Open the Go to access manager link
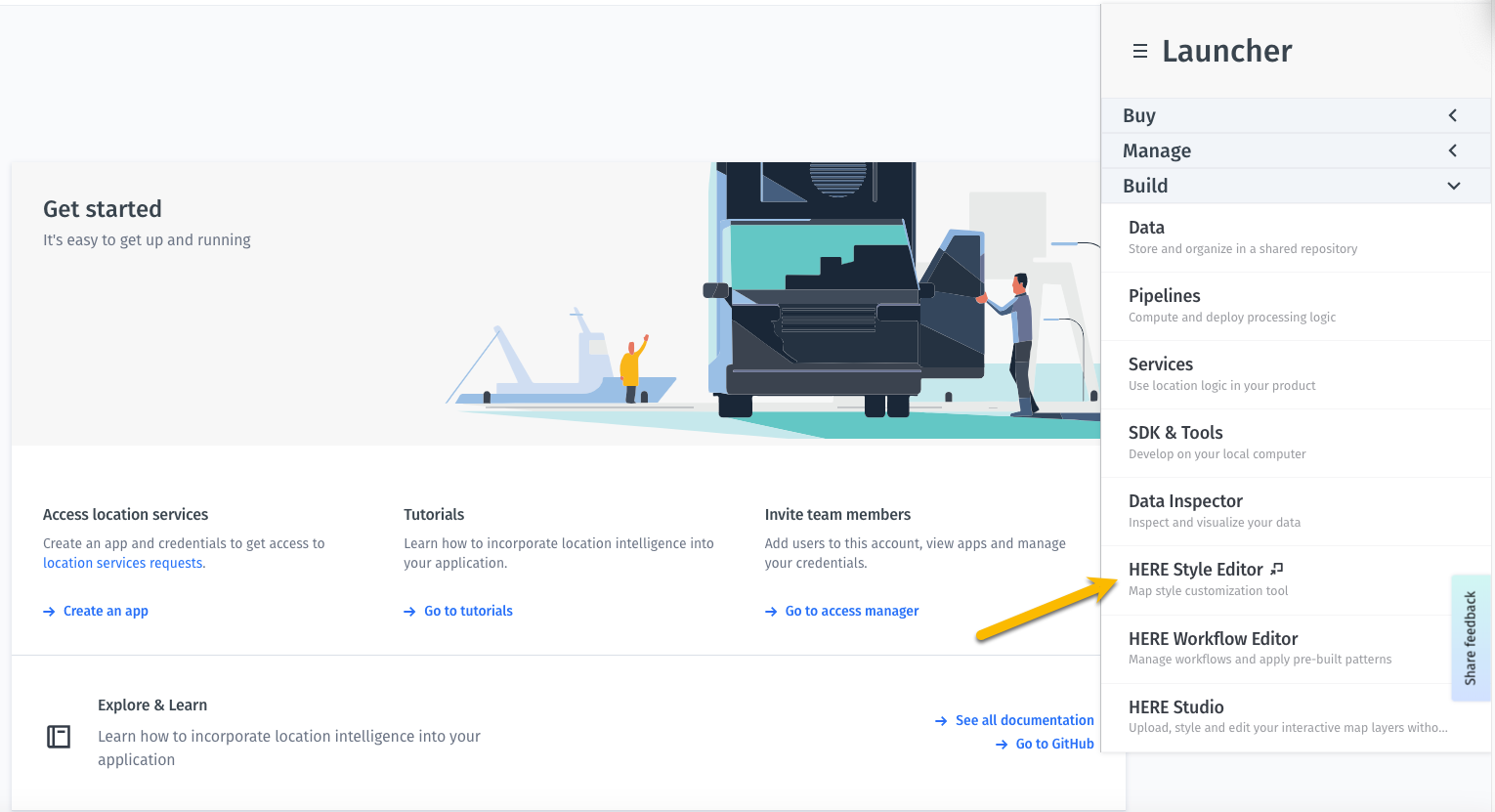The width and height of the screenshot is (1495, 812). (x=852, y=612)
